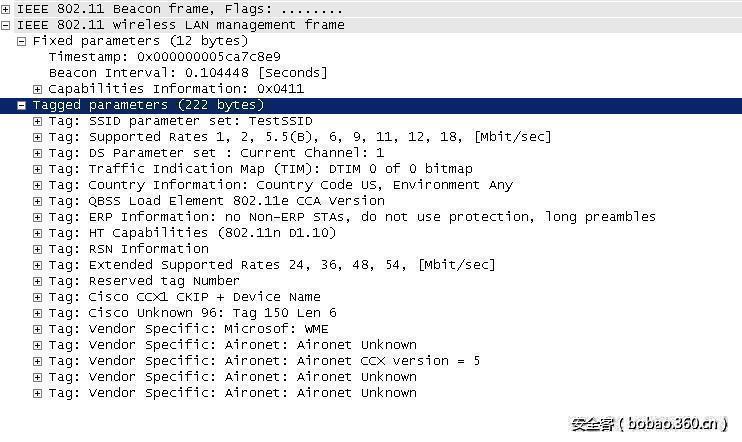
Task: Expand DS Parameter set Current Channel tag
Action: coord(38,153)
